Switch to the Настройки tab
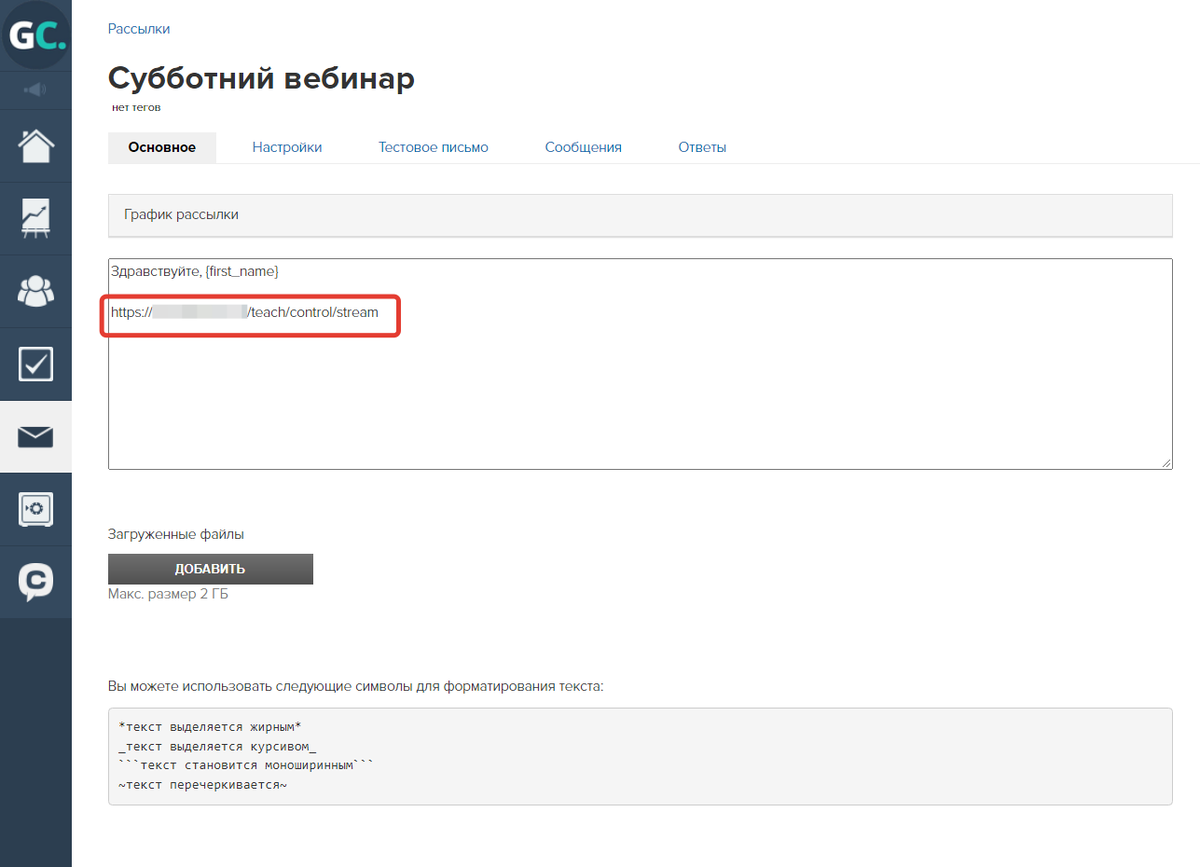 pos(287,147)
